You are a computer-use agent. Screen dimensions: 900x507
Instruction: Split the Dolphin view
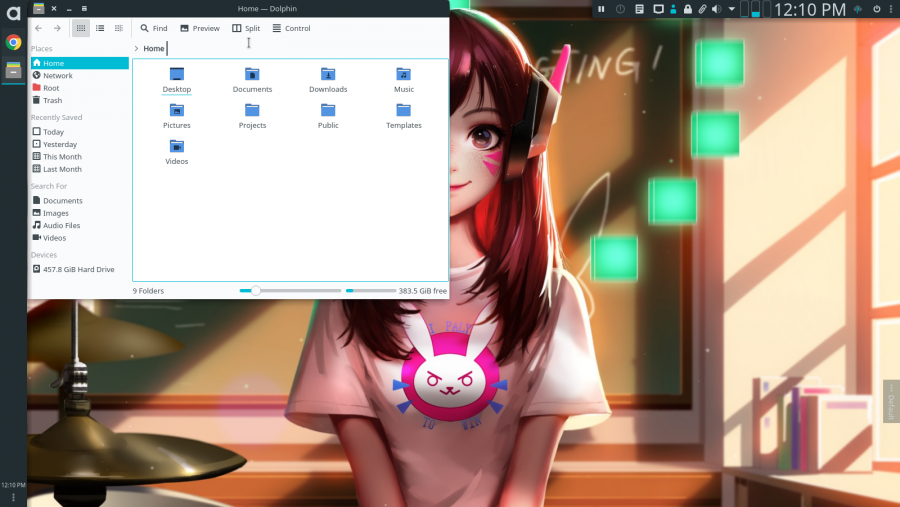point(246,28)
